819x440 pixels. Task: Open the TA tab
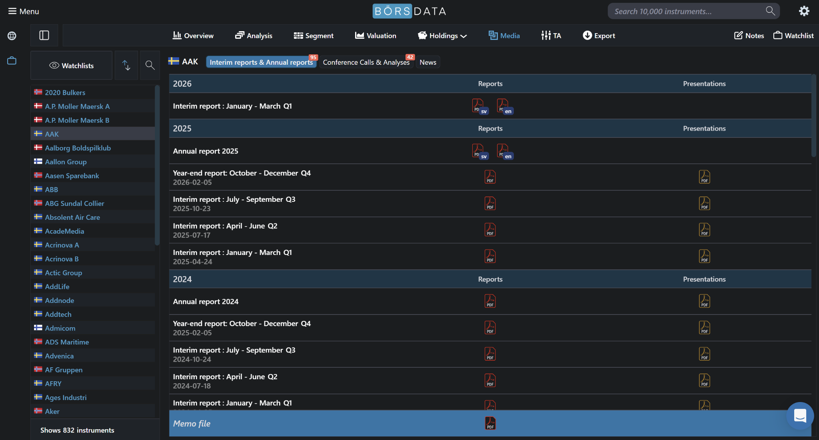pyautogui.click(x=551, y=36)
